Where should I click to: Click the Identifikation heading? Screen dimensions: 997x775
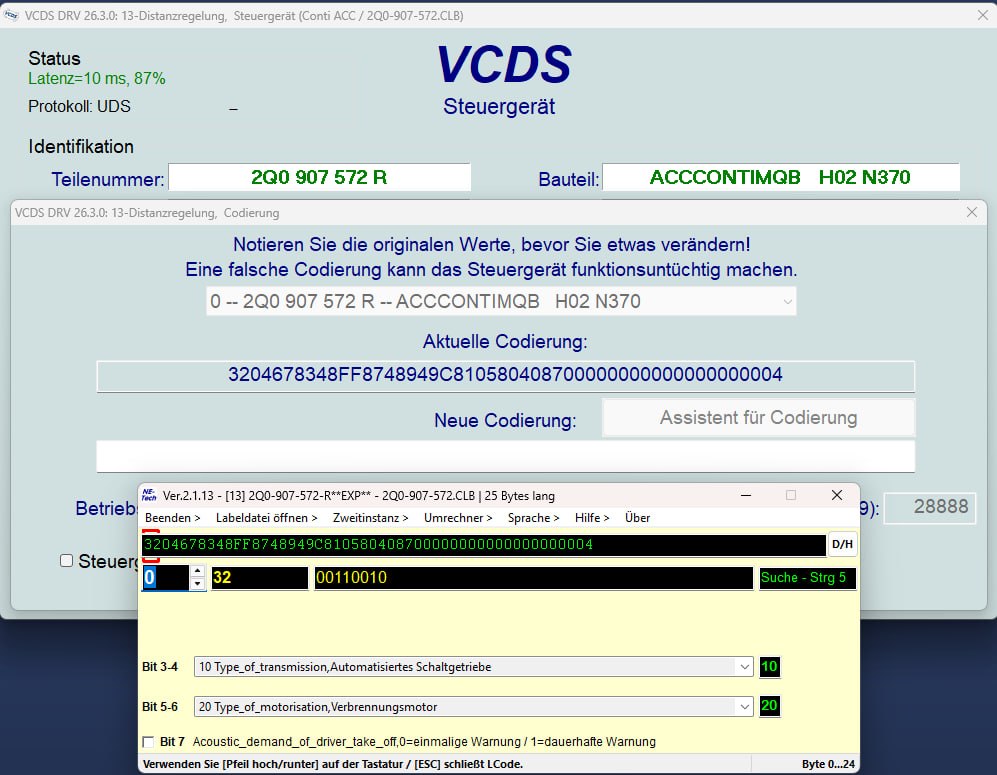[x=81, y=147]
